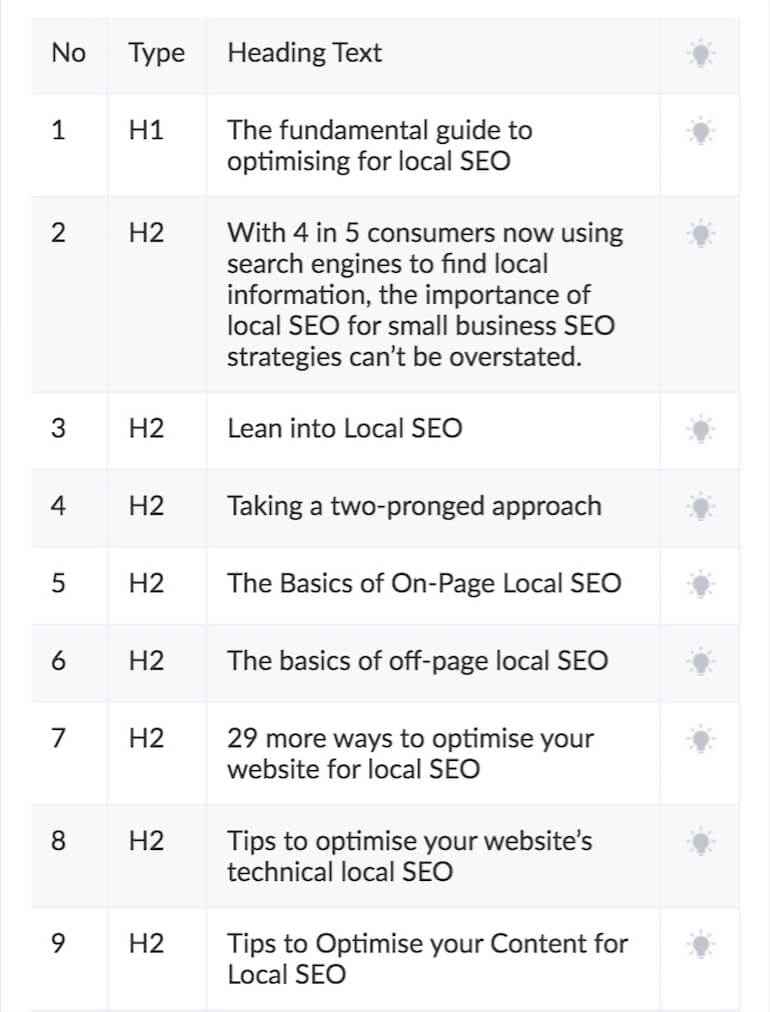Image resolution: width=770 pixels, height=1012 pixels.
Task: Select the H1 type cell in row 1
Action: click(155, 130)
